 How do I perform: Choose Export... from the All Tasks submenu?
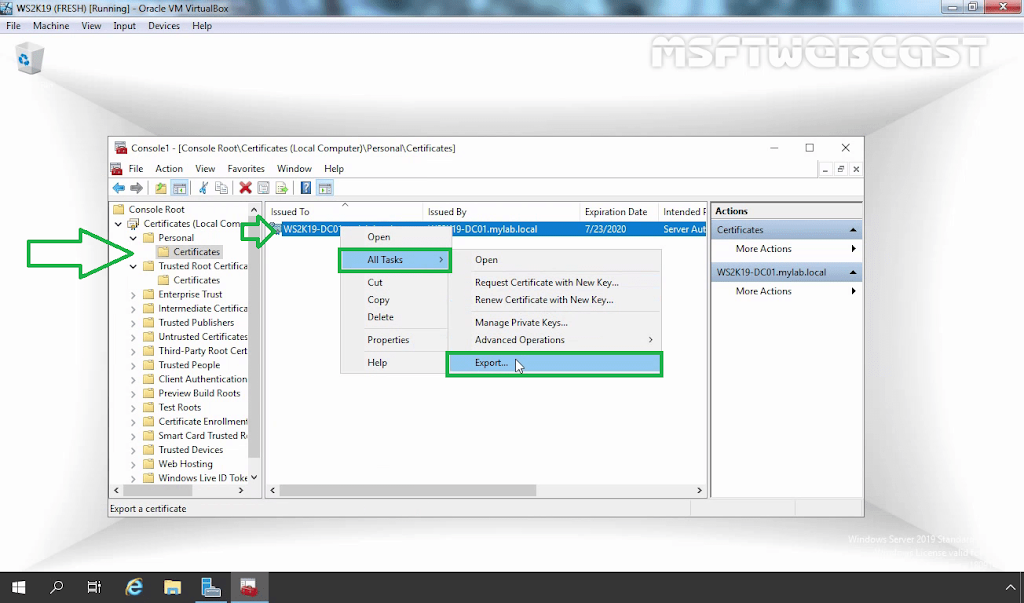pos(554,363)
